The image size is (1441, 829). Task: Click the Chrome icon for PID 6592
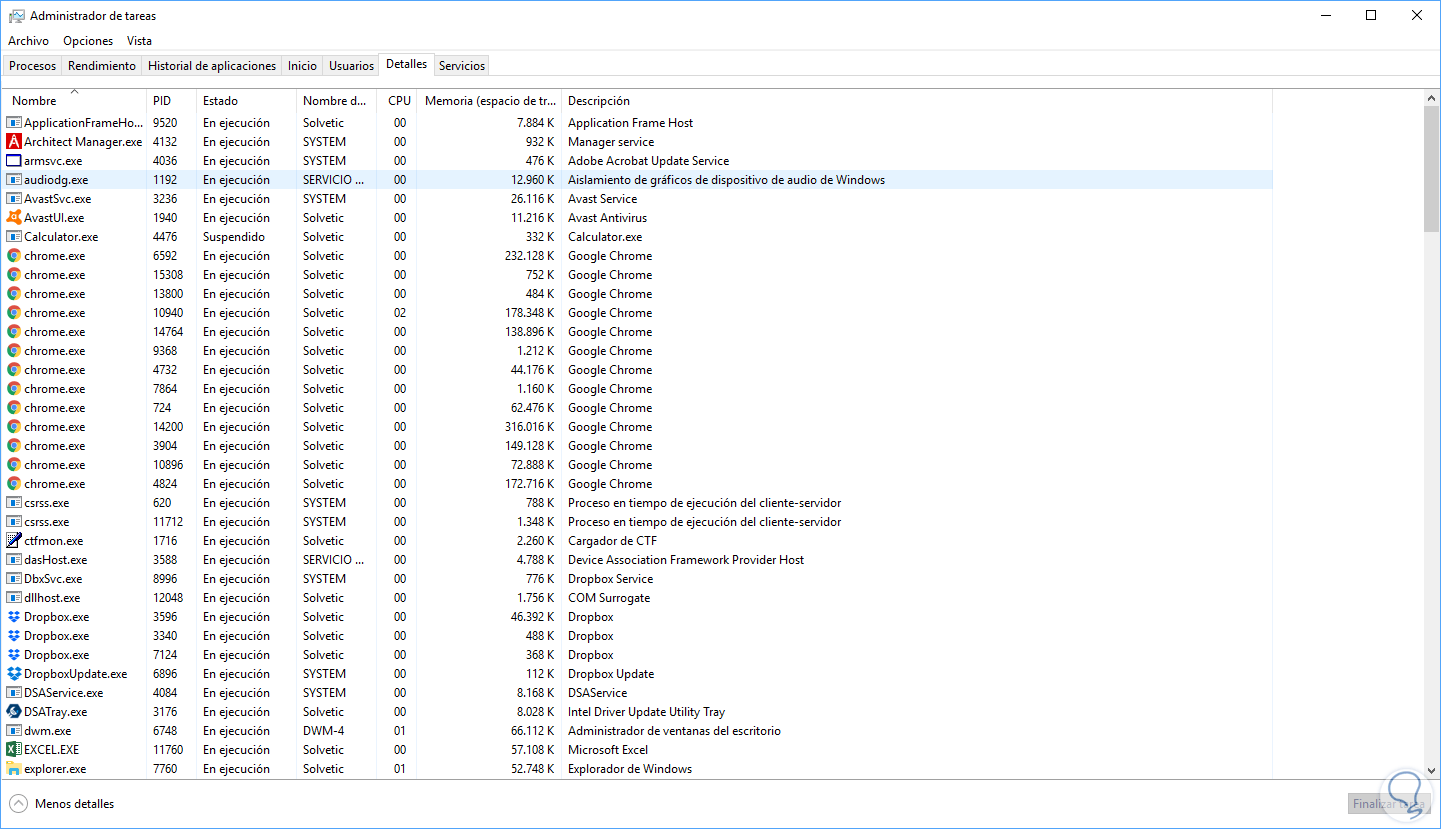[14, 256]
